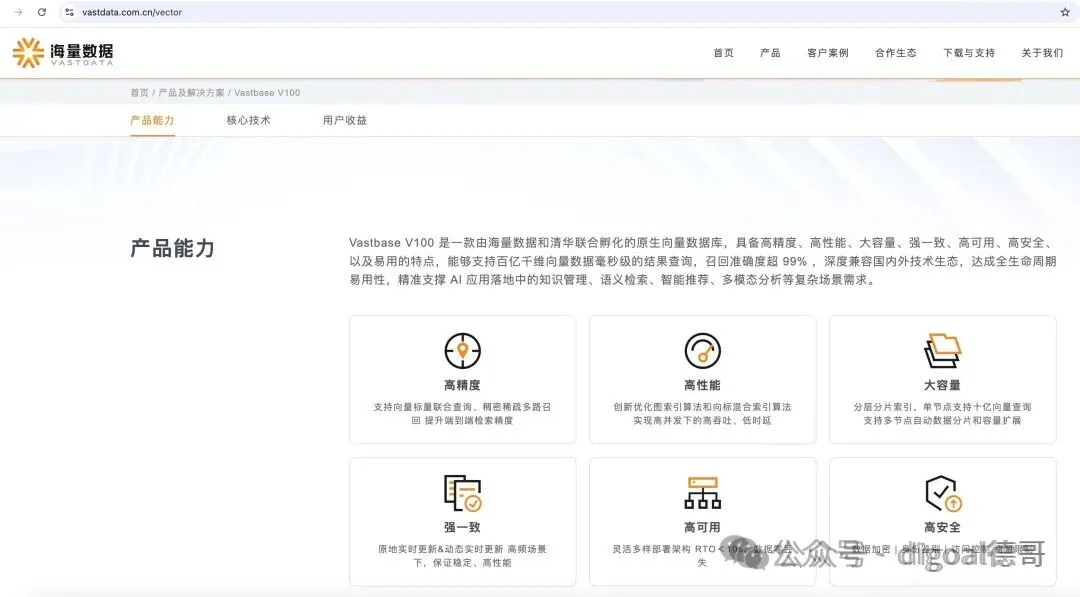Click the 高性能 card title
The width and height of the screenshot is (1080, 597).
point(702,385)
